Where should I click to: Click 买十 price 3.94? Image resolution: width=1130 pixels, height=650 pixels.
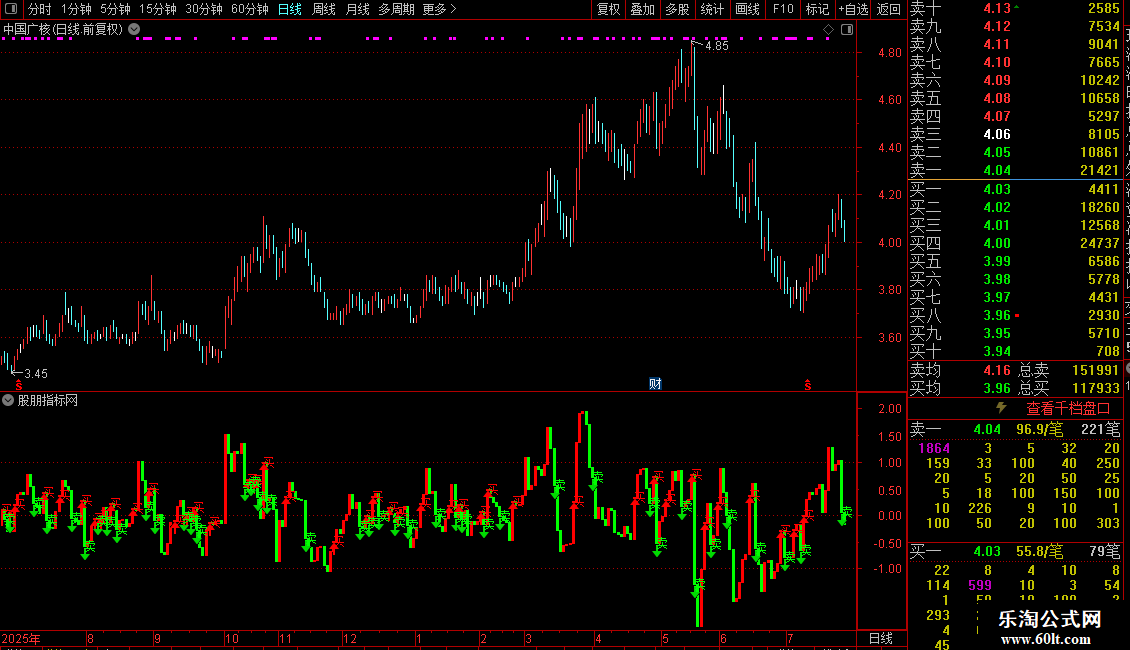tap(997, 351)
